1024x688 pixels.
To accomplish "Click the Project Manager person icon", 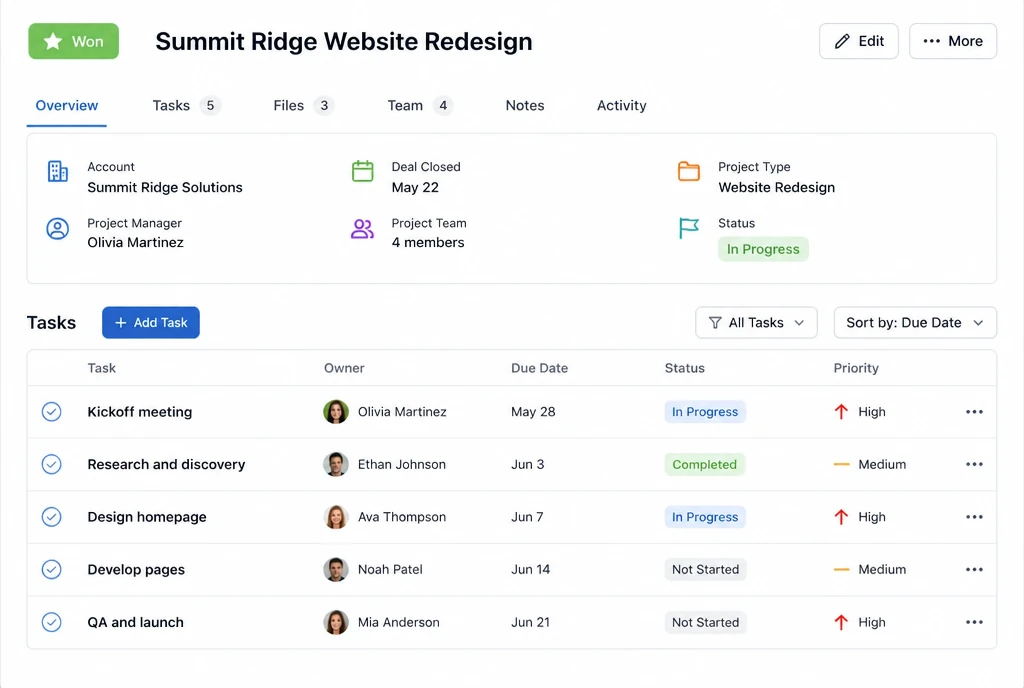I will [57, 228].
